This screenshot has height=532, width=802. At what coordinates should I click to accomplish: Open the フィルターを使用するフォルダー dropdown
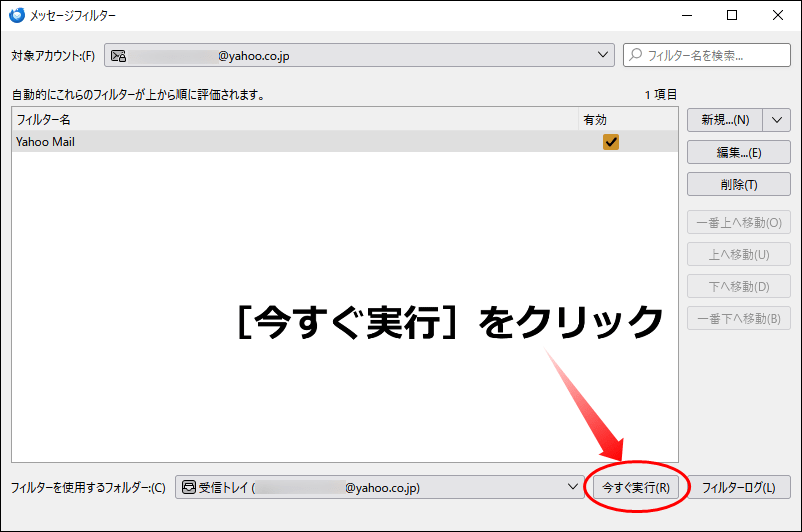click(380, 487)
